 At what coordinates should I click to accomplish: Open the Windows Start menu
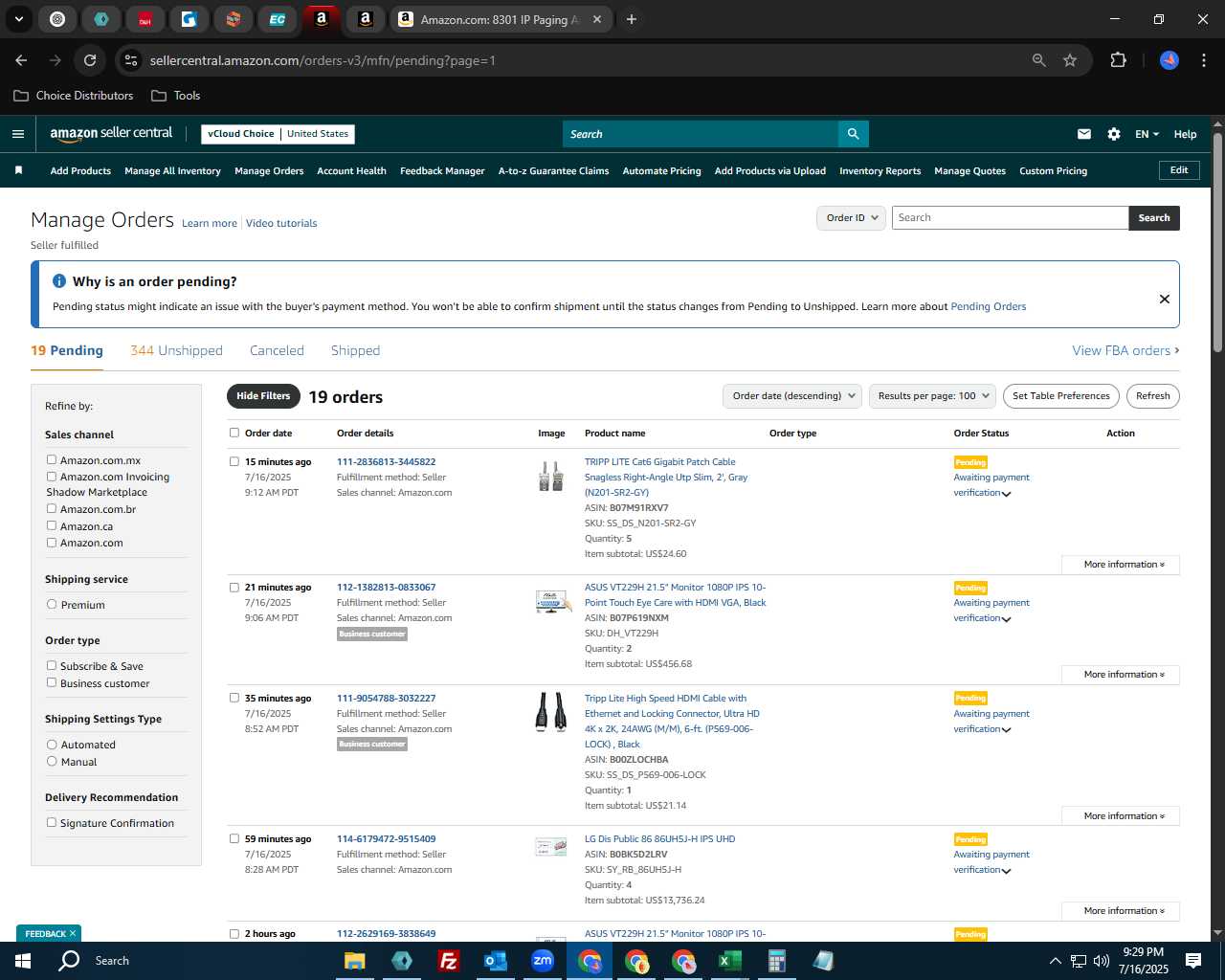coord(23,961)
